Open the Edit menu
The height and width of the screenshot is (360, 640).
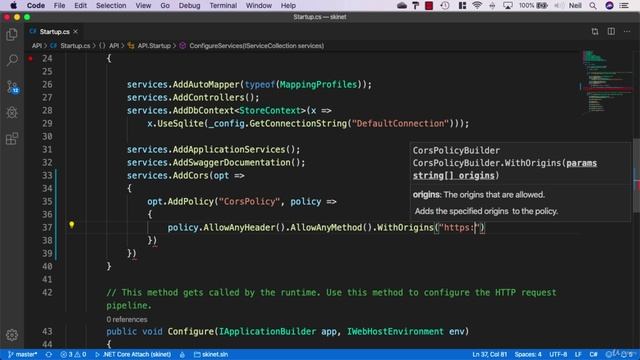(x=80, y=5)
